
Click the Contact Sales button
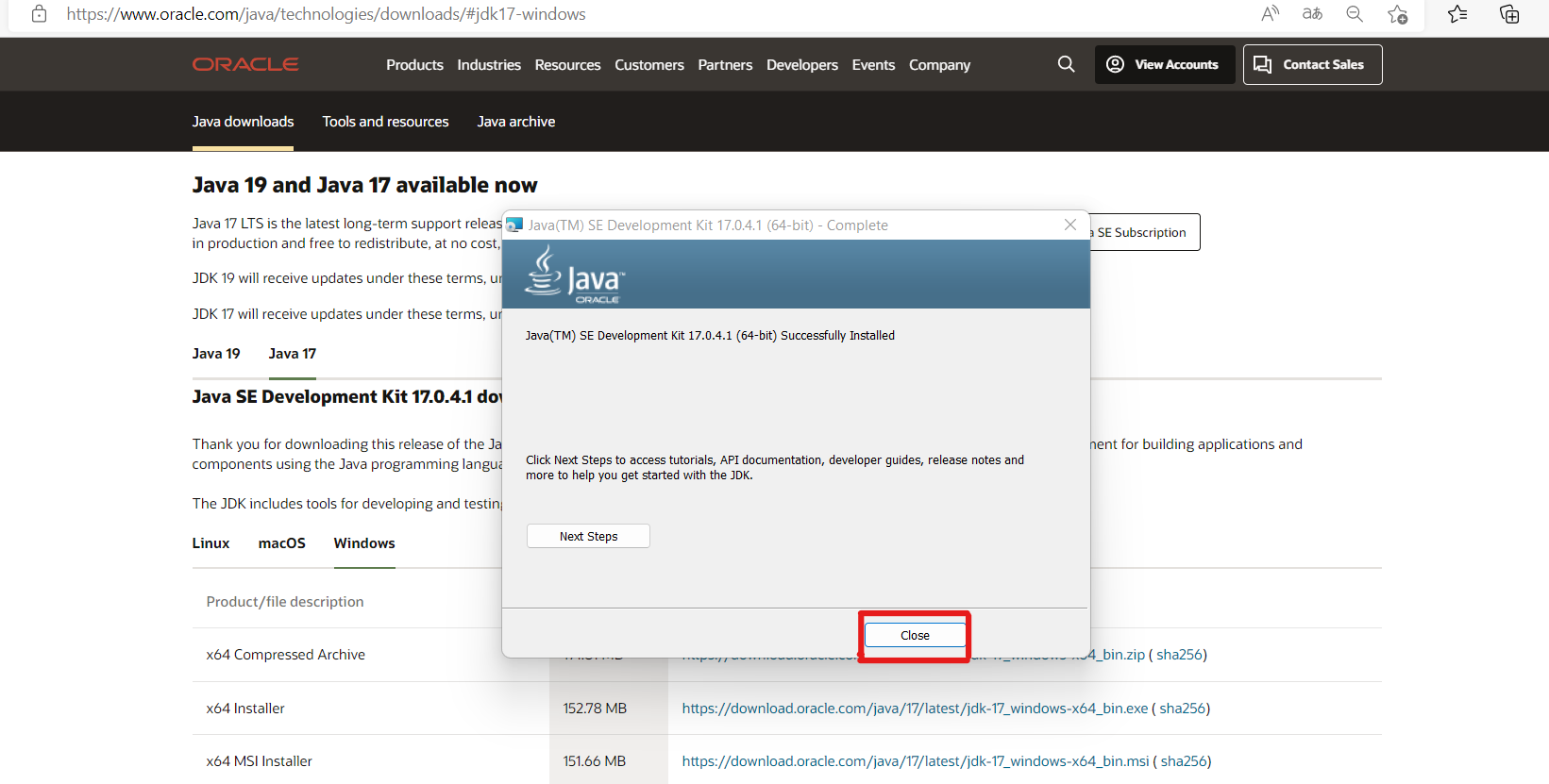pos(1312,64)
